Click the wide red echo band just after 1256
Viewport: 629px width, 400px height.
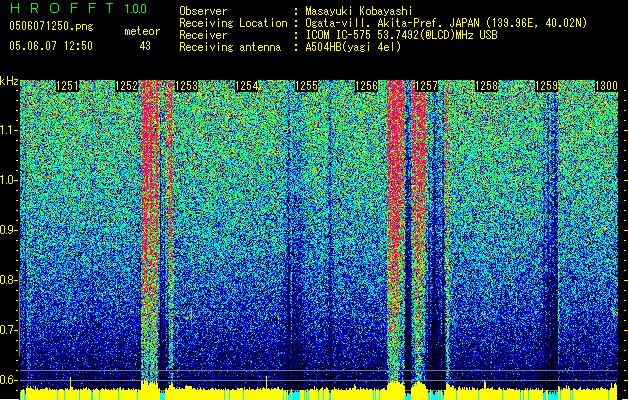click(396, 233)
